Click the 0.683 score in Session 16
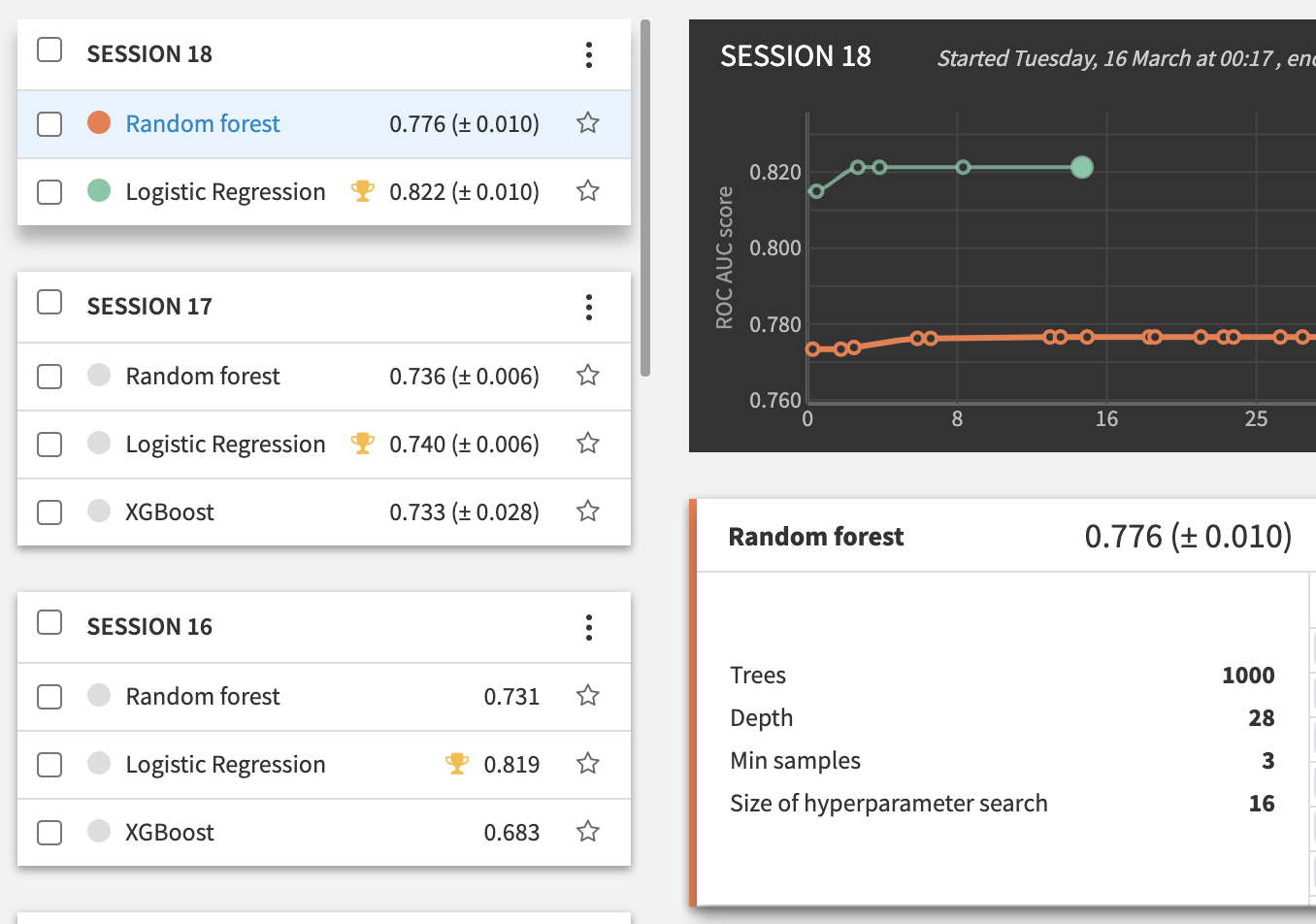The image size is (1316, 924). point(511,833)
